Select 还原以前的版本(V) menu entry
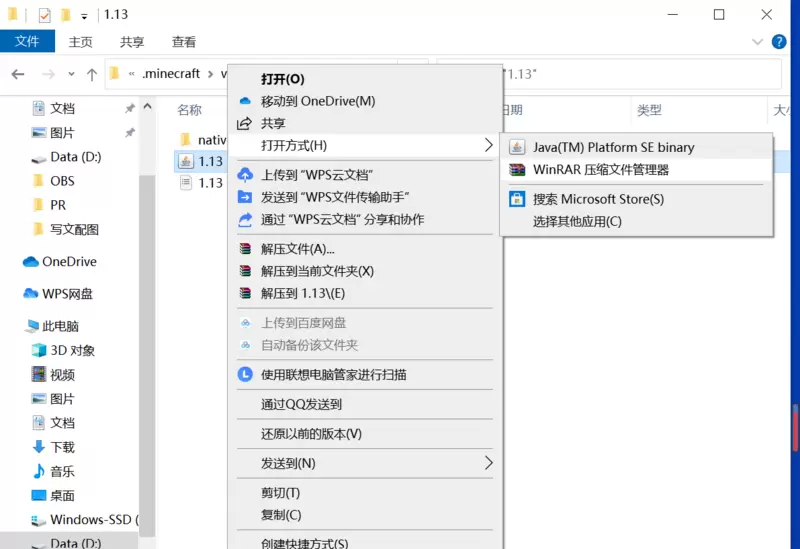The width and height of the screenshot is (800, 549). [x=365, y=434]
